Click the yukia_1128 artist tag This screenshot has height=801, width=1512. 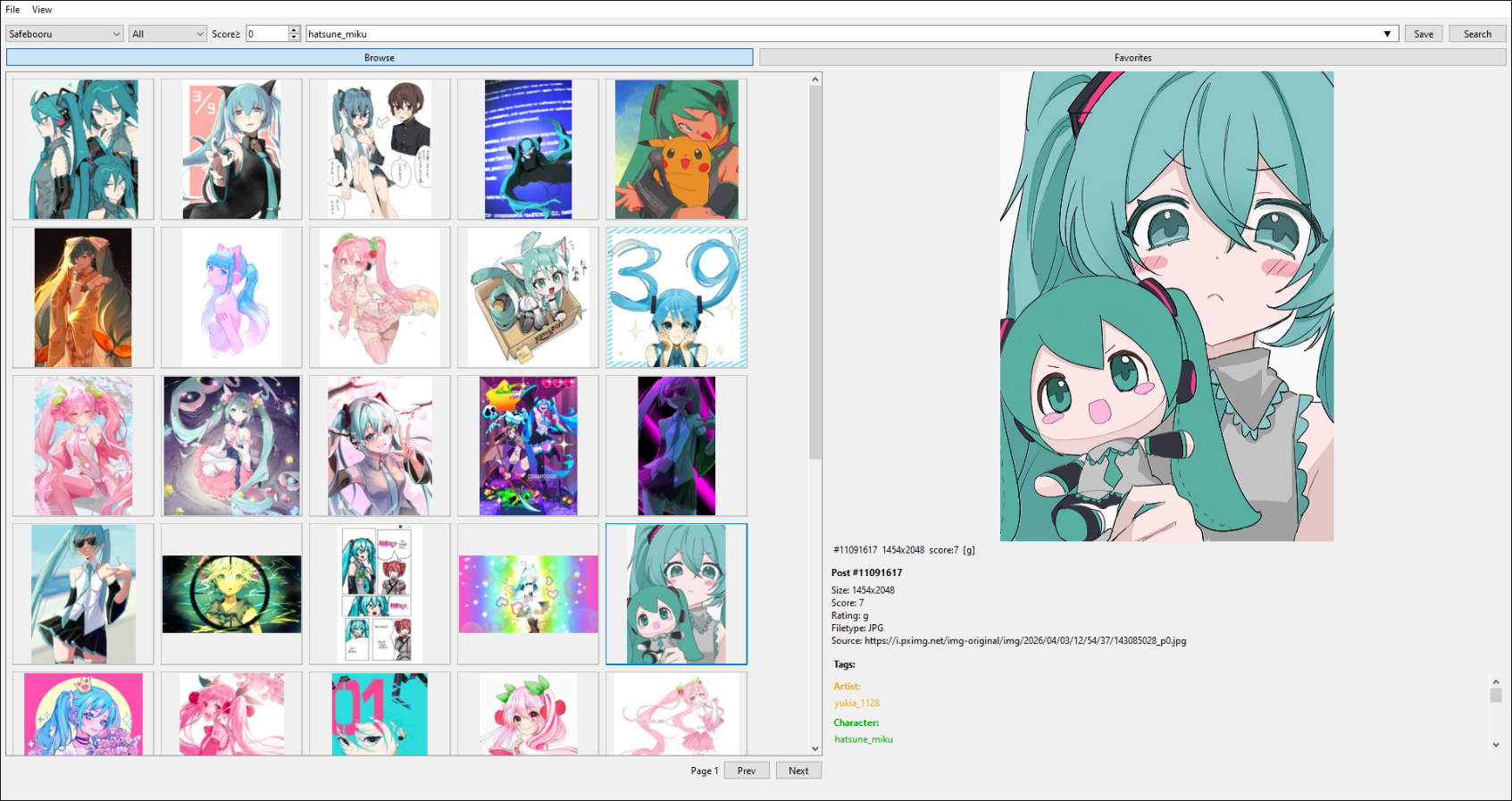pos(856,704)
